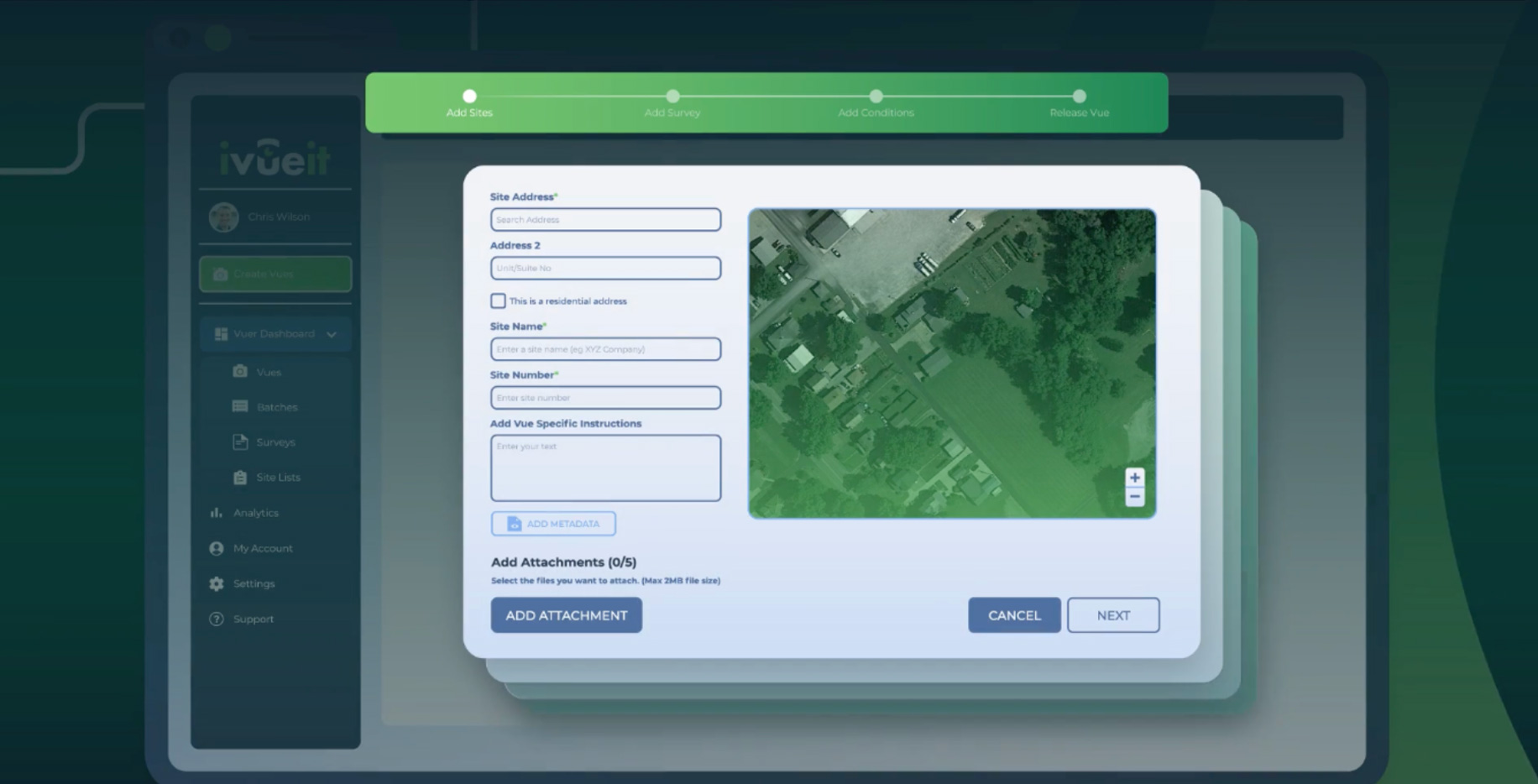Screen dimensions: 1538x784
Task: Zoom in on the map with plus
Action: tap(1134, 478)
